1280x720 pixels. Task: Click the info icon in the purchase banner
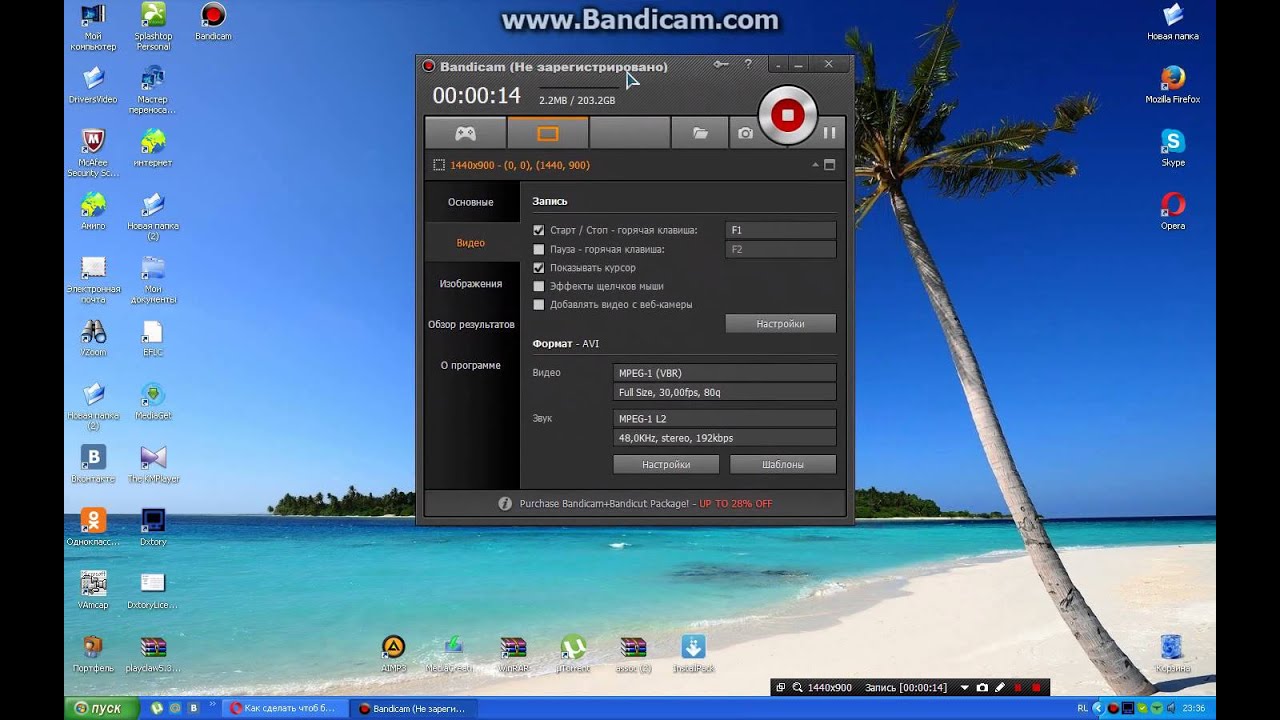click(505, 504)
